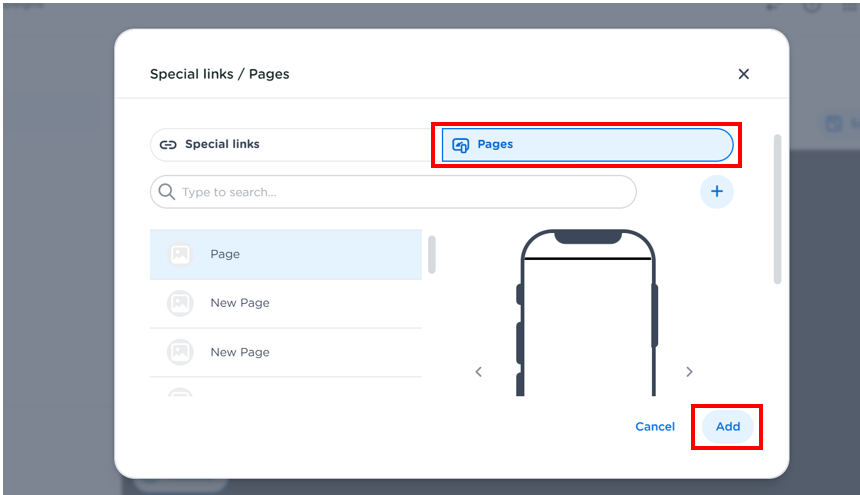Click the magnifier icon in the search box
The image size is (860, 495).
(x=167, y=192)
